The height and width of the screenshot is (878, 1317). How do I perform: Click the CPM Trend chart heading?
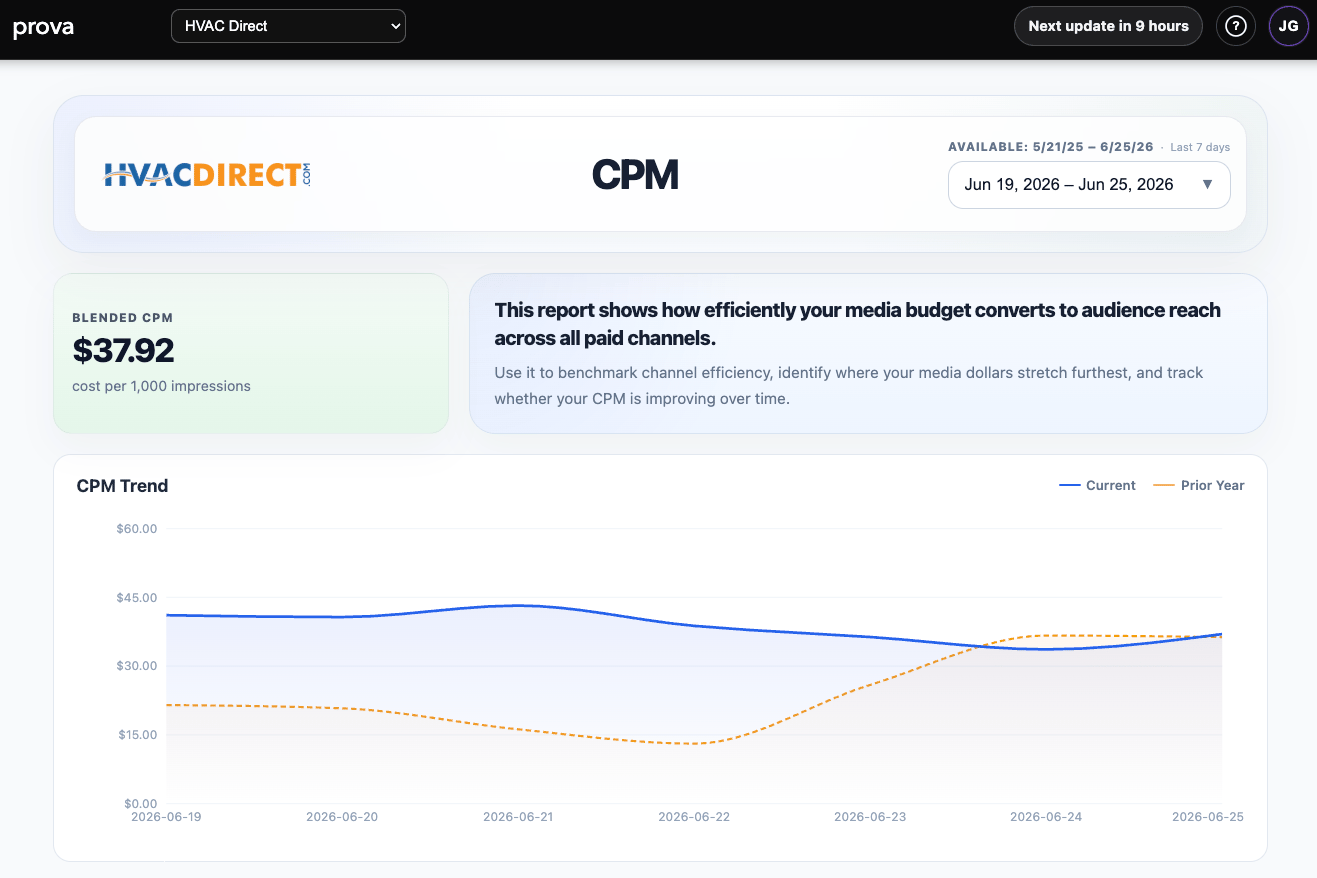click(122, 486)
